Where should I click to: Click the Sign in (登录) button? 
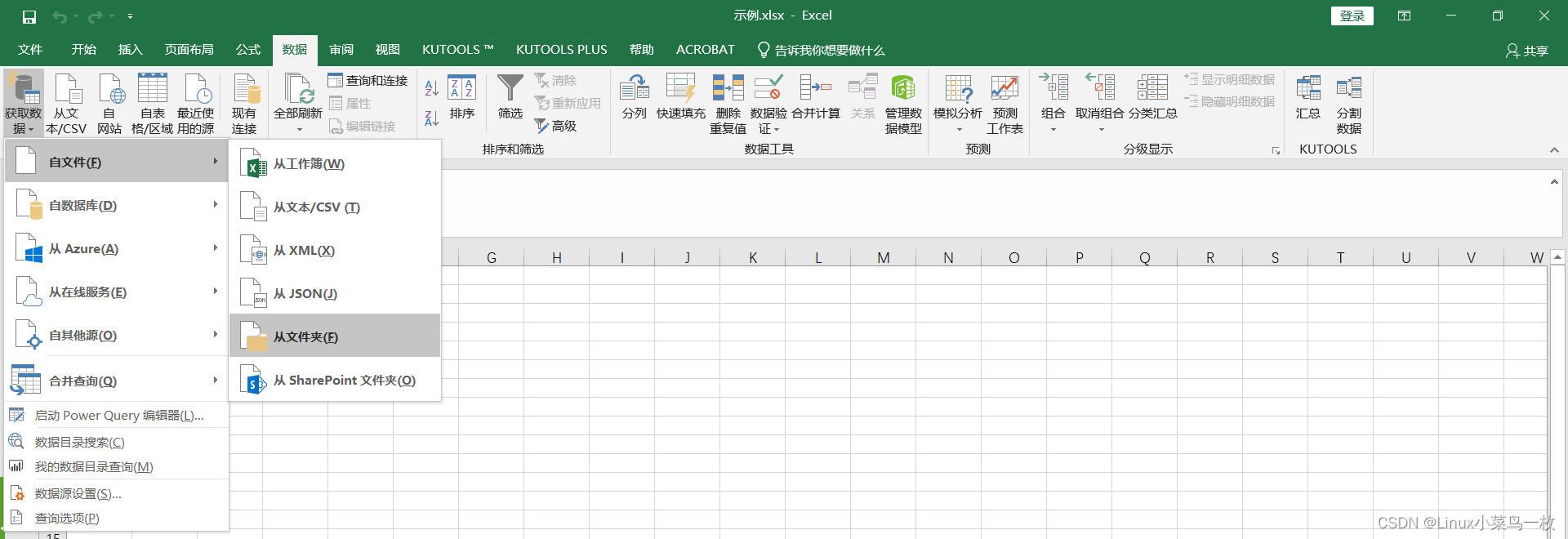(x=1352, y=16)
